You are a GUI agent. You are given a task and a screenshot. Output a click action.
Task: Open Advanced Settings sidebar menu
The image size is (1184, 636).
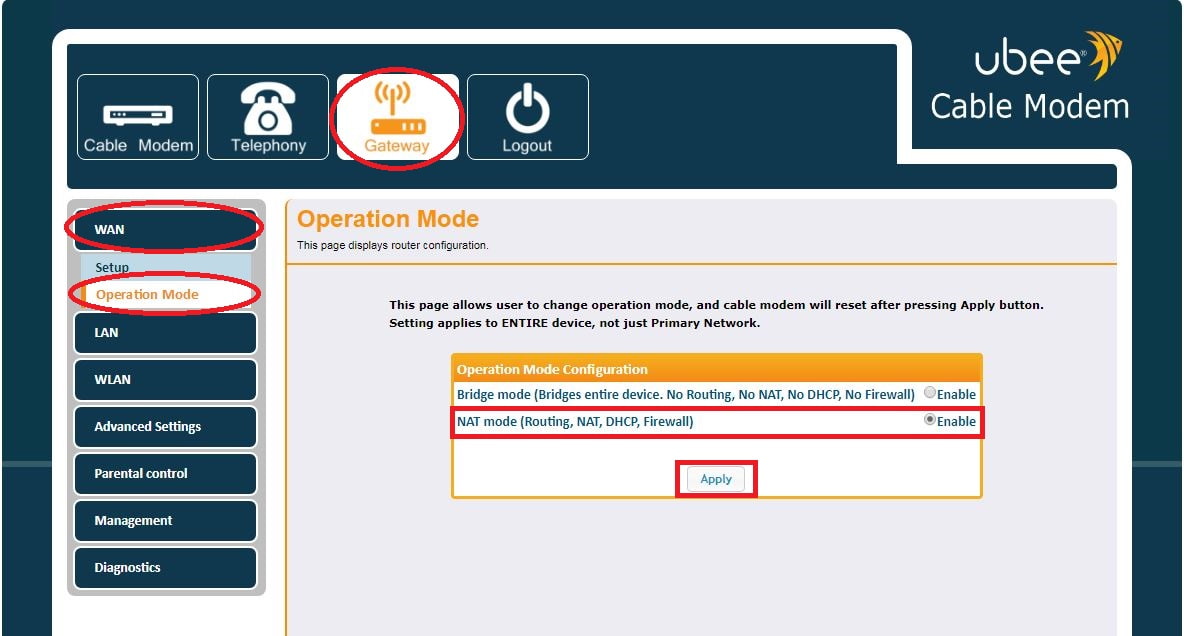pyautogui.click(x=165, y=427)
